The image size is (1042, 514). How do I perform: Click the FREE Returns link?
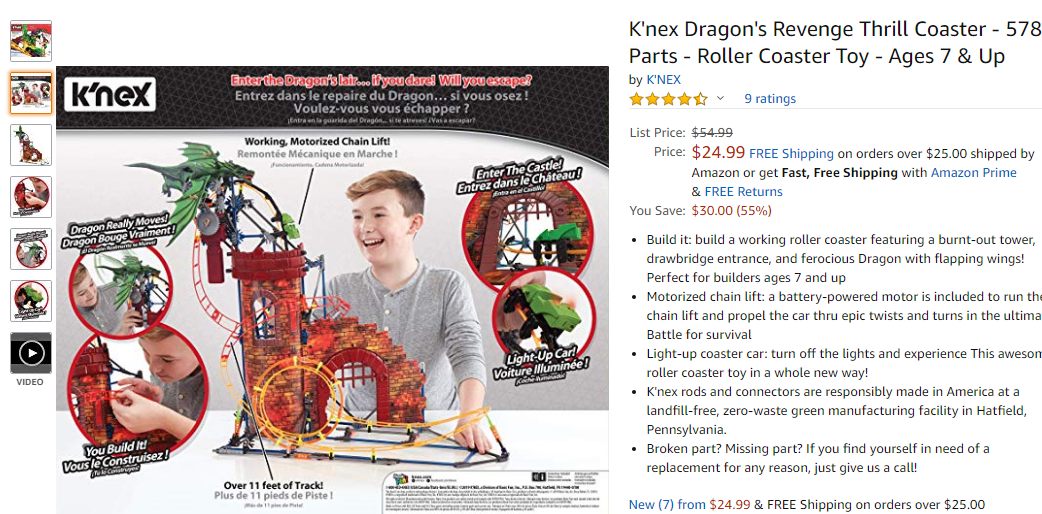pos(744,192)
